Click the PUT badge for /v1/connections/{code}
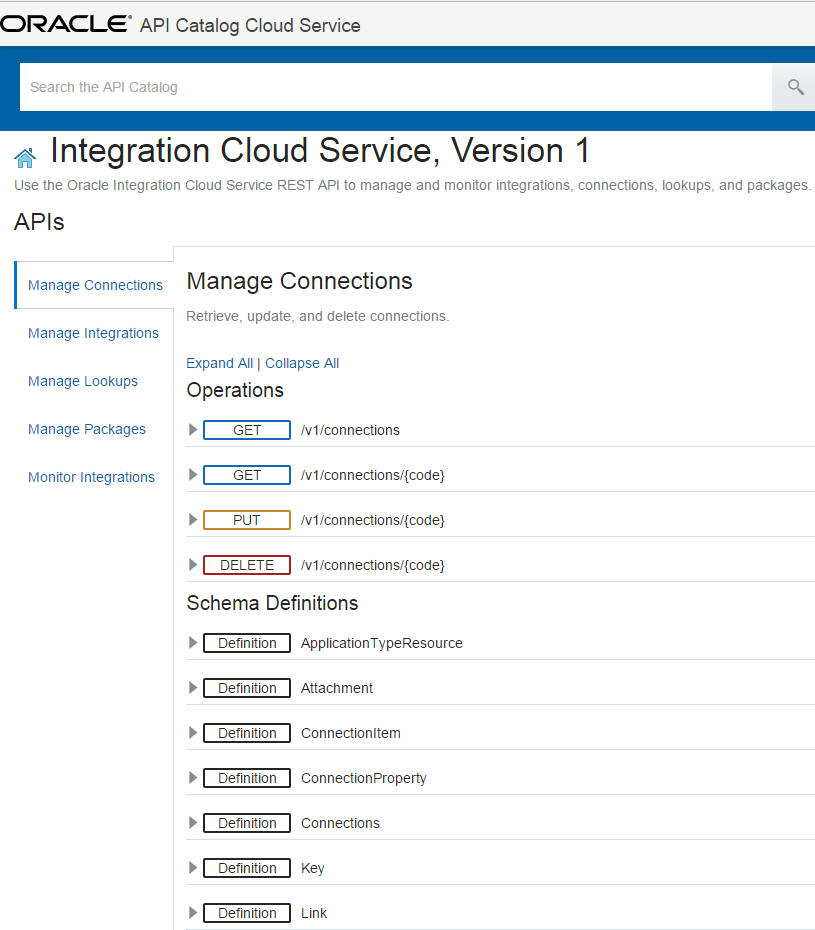815x930 pixels. click(246, 519)
